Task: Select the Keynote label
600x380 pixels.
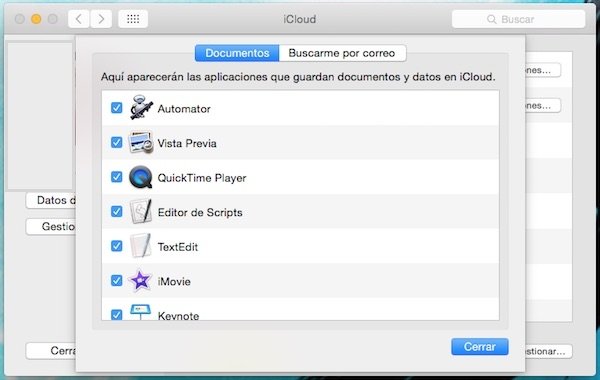Action: click(x=178, y=315)
